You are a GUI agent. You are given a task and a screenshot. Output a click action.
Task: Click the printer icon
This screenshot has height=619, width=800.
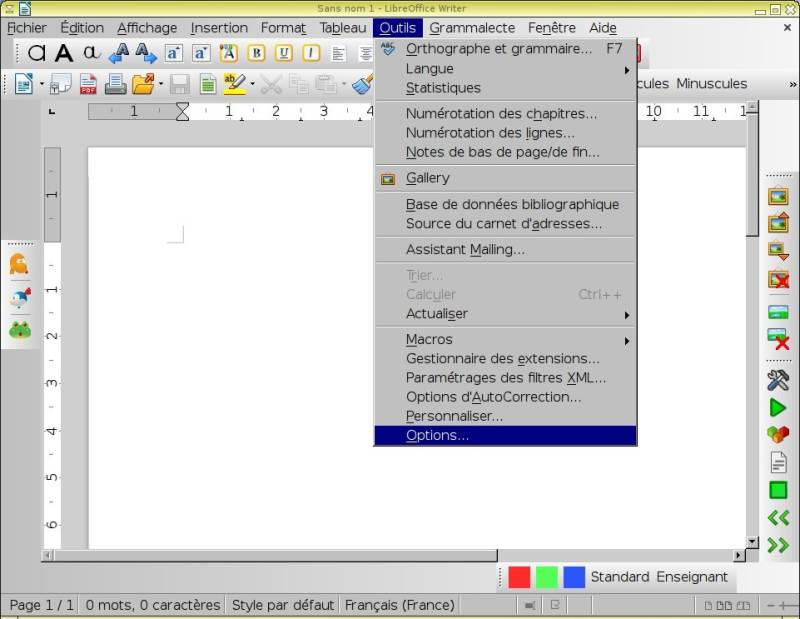[x=115, y=85]
